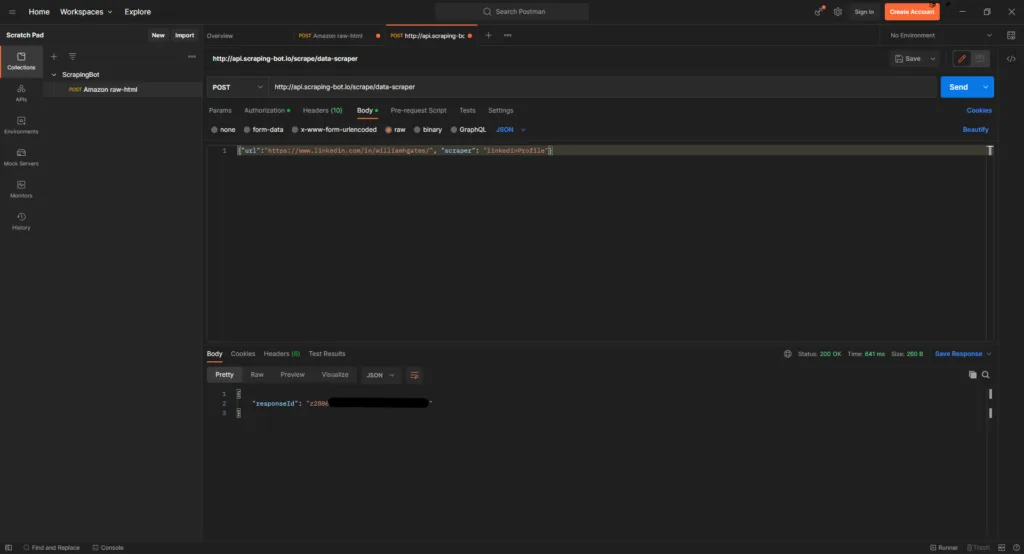
Task: Open the settings gear icon in header
Action: click(x=838, y=12)
